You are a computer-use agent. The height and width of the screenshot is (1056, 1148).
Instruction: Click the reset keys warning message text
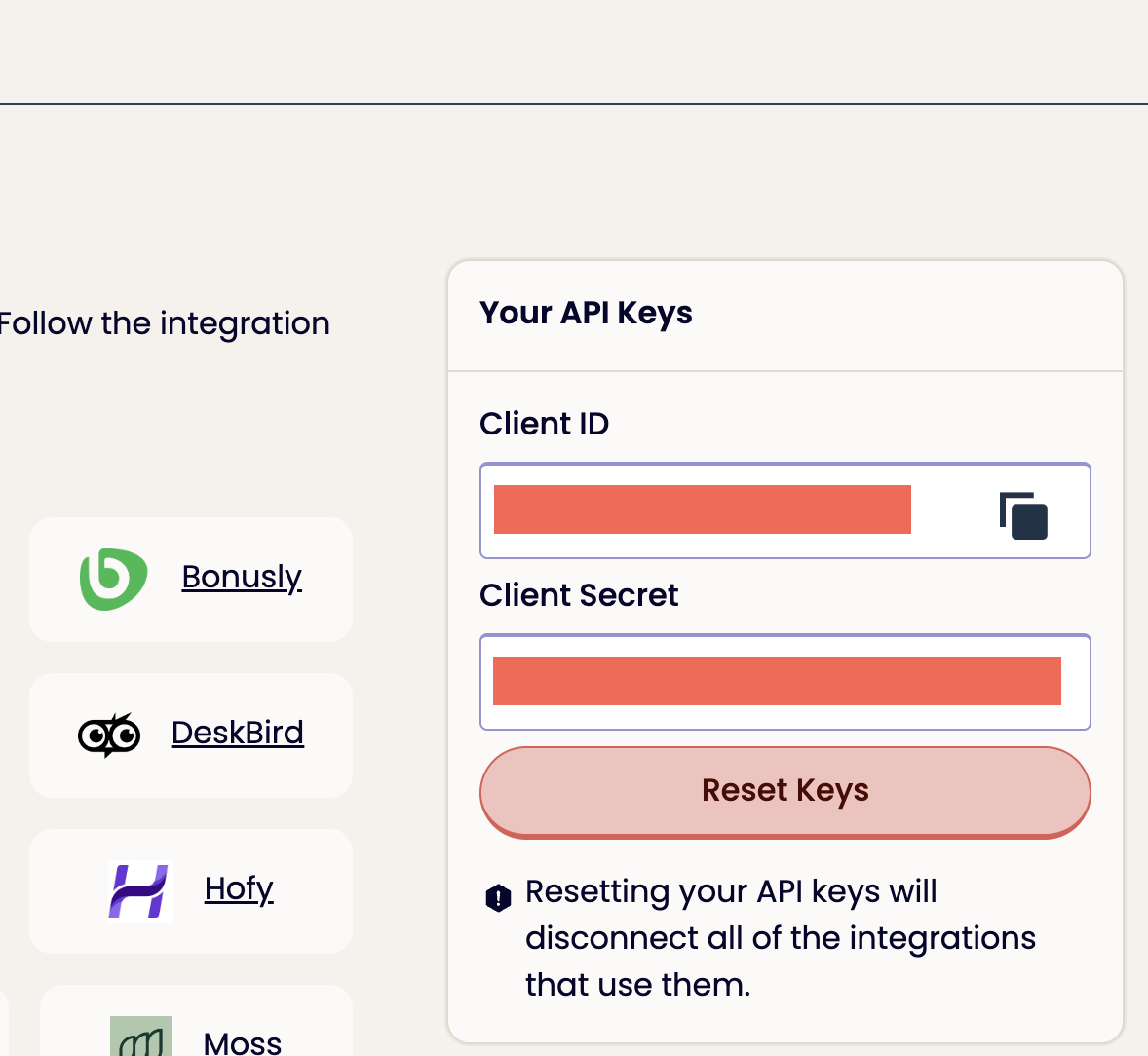click(780, 938)
